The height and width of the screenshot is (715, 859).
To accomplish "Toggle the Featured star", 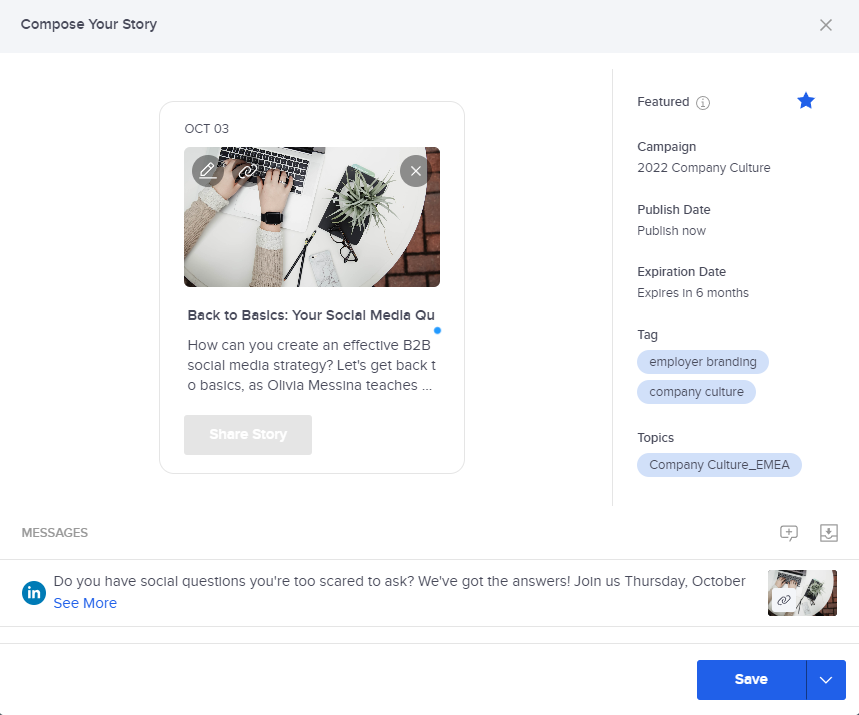I will coord(806,101).
